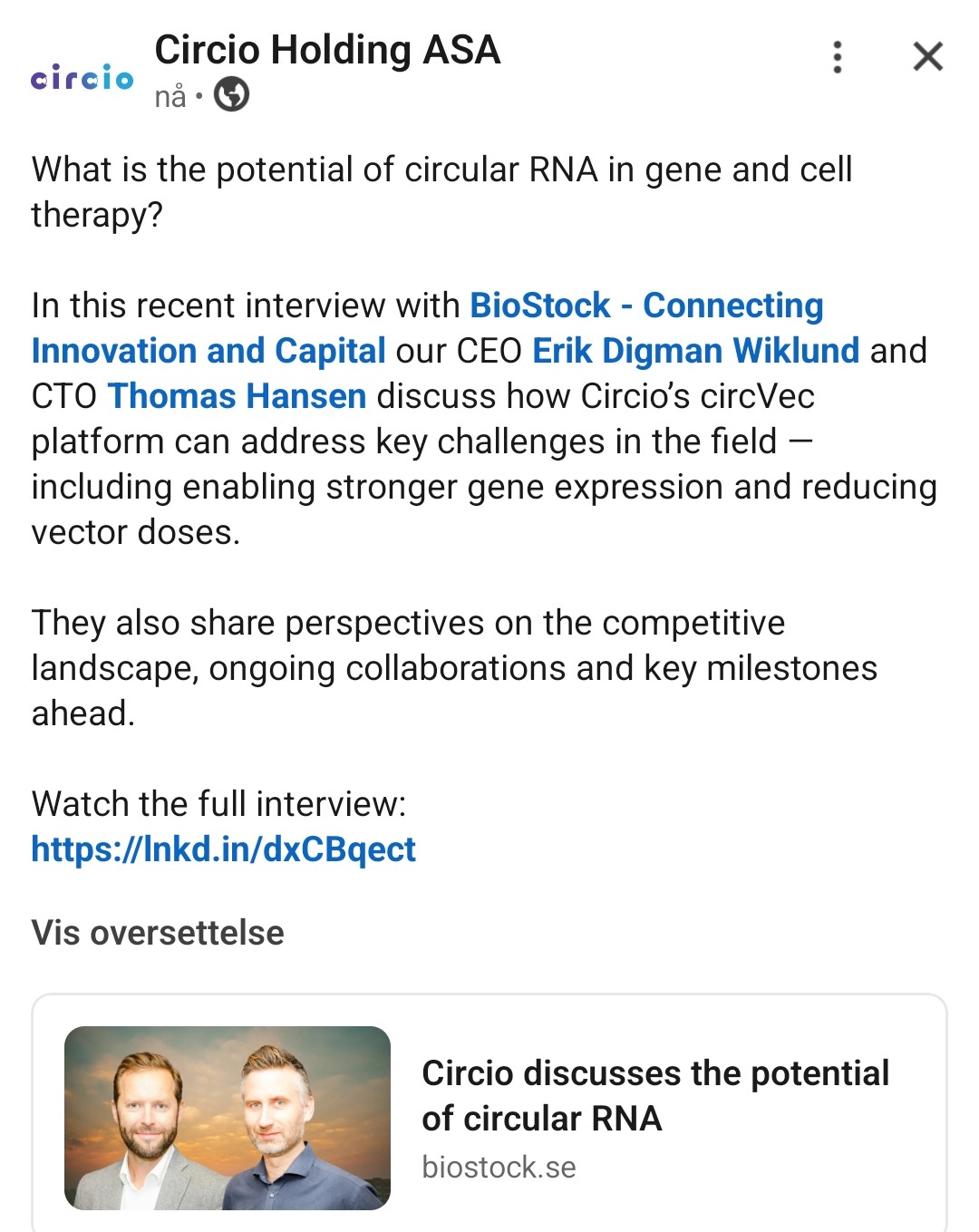Click "Vis oversettelse" to translate the post

coord(158,933)
